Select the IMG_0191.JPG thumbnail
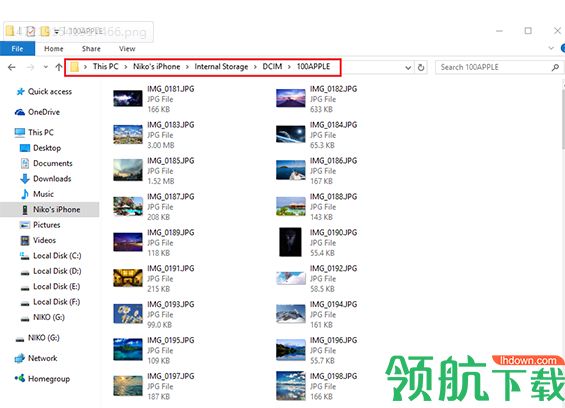The height and width of the screenshot is (408, 565). pyautogui.click(x=128, y=278)
